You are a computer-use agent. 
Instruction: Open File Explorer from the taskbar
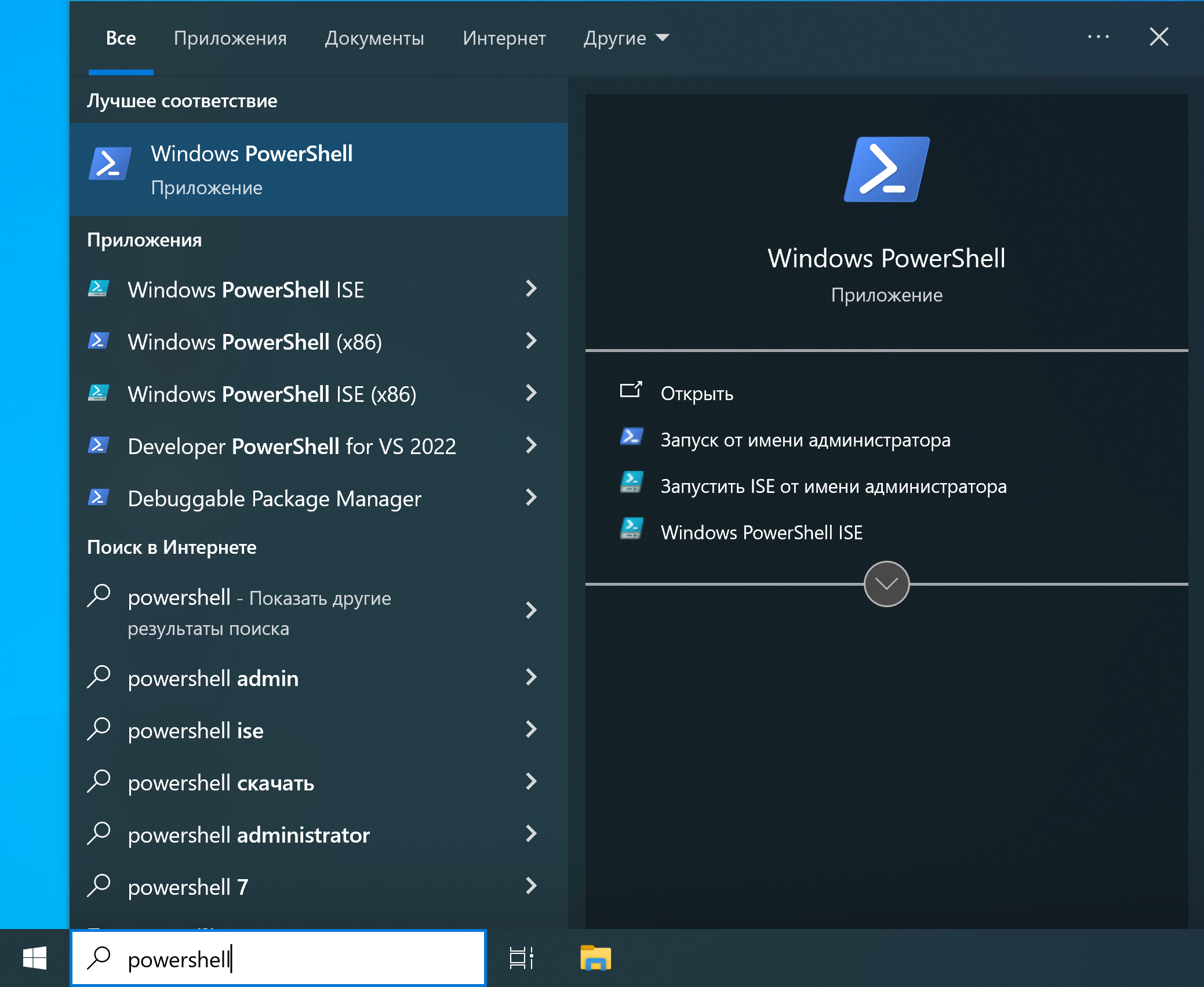pos(595,958)
